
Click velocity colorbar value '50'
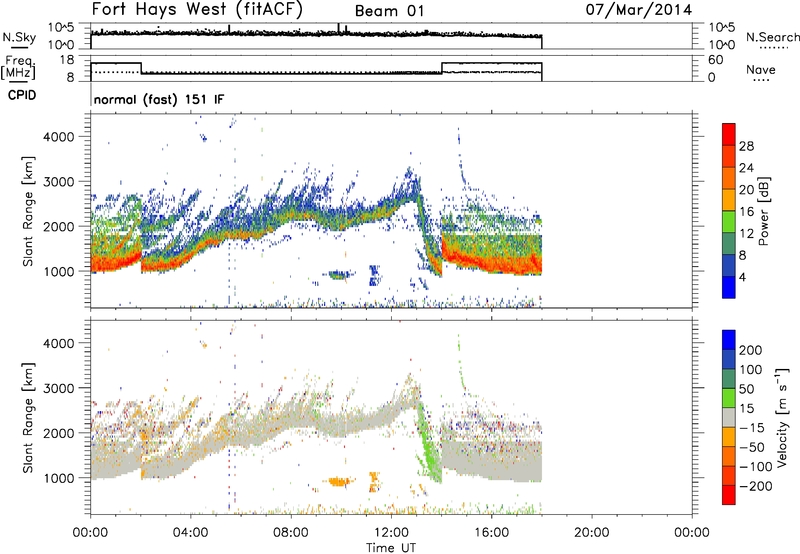coord(746,389)
